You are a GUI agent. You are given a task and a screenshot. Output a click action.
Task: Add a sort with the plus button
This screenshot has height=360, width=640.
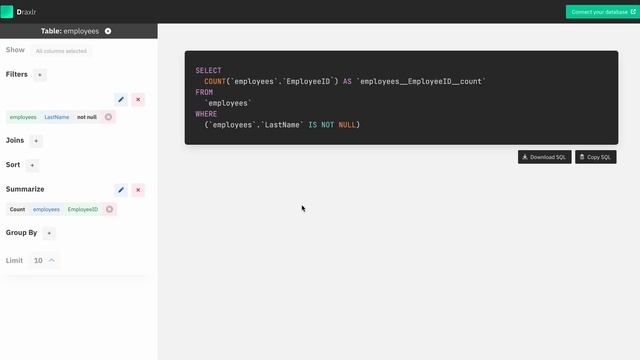click(32, 165)
